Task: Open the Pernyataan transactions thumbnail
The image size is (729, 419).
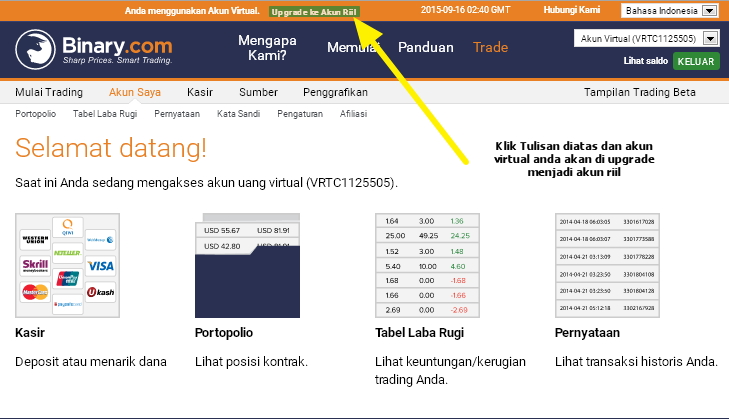Action: click(x=607, y=266)
